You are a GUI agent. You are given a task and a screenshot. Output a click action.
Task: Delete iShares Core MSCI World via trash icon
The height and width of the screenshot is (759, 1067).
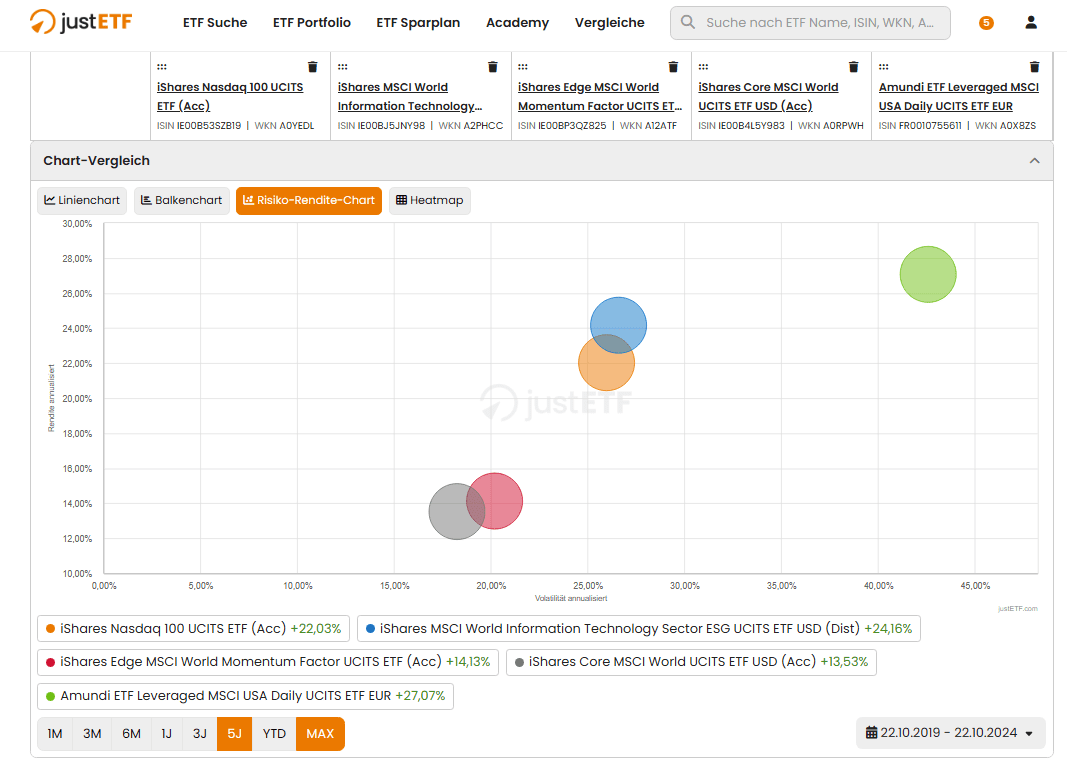click(x=853, y=67)
